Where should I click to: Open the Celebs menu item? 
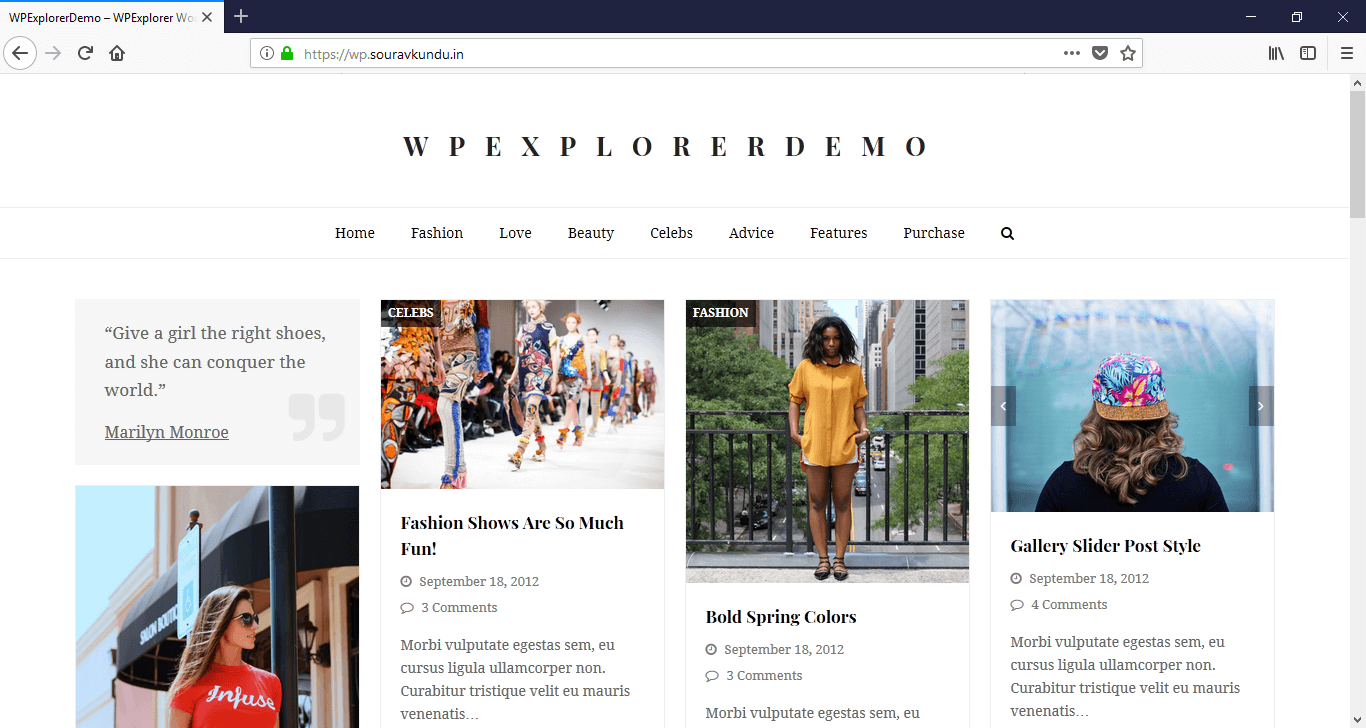point(671,233)
